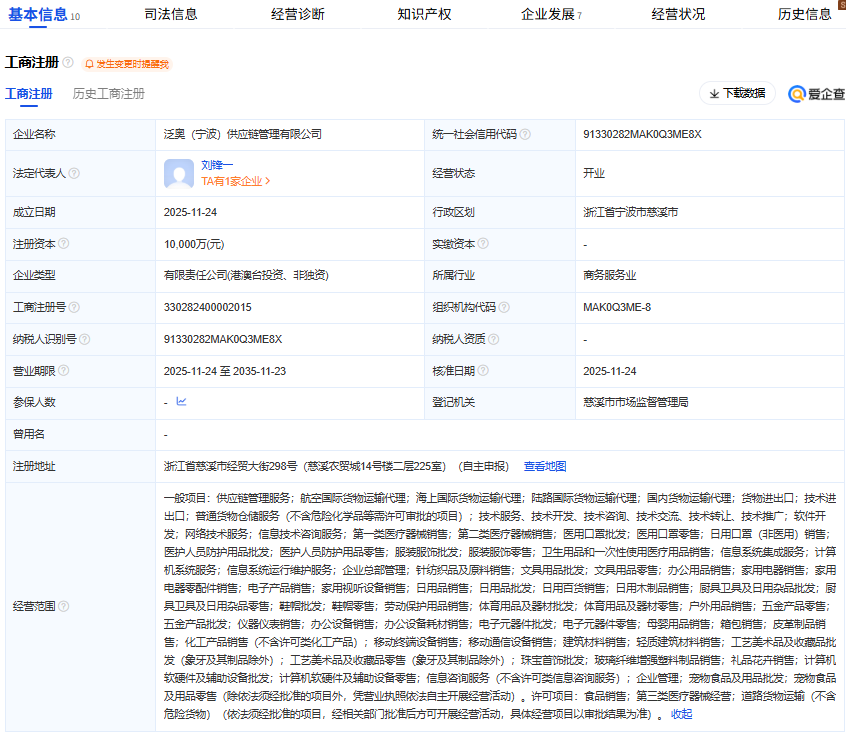Open the 经营状况 tab
Image resolution: width=846 pixels, height=737 pixels.
tap(678, 15)
